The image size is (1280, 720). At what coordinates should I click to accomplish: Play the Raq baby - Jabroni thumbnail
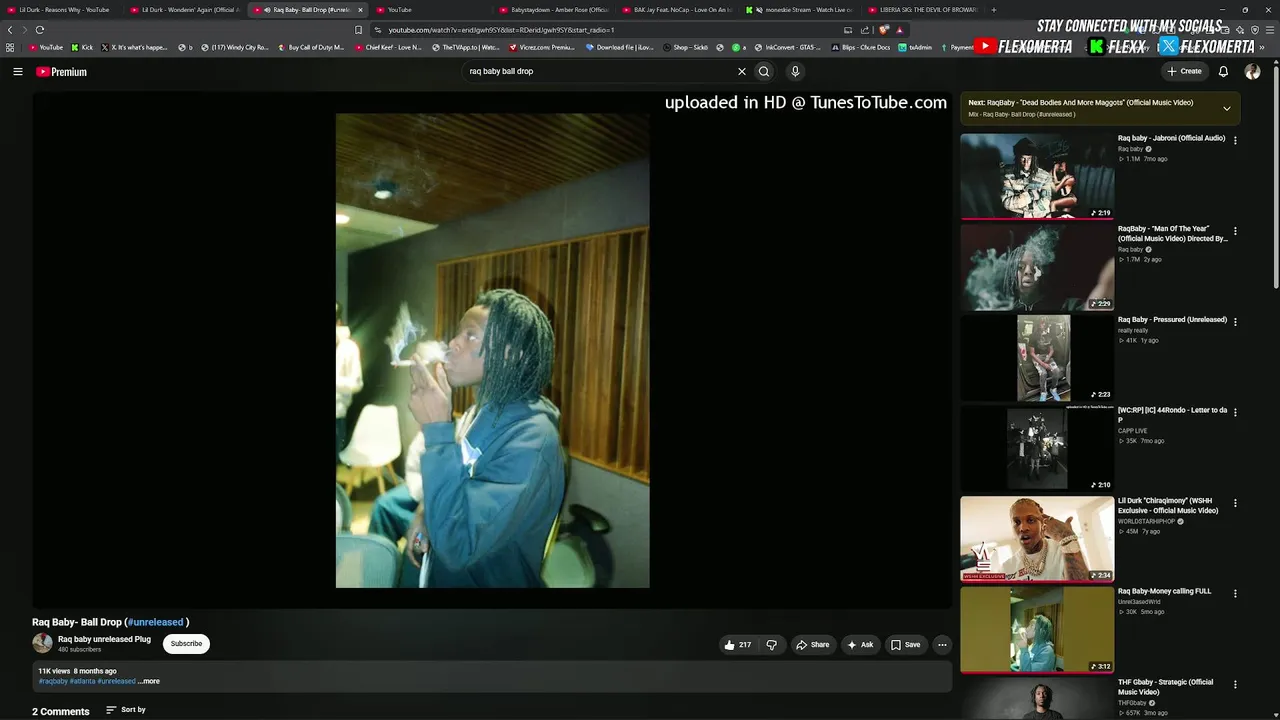1037,176
